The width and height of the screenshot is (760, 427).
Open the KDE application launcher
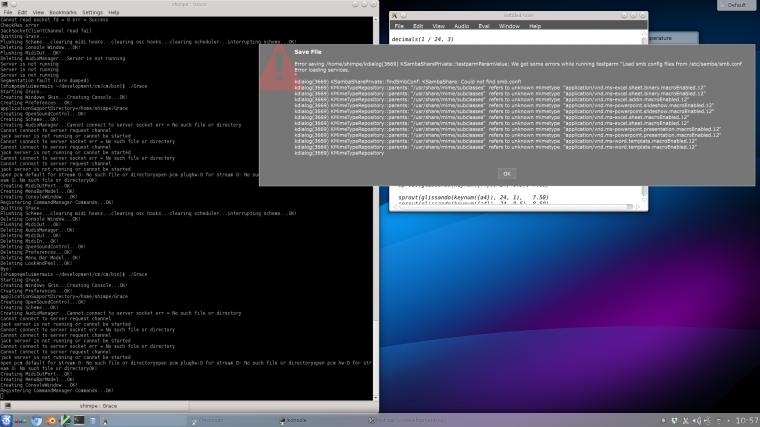click(6, 420)
